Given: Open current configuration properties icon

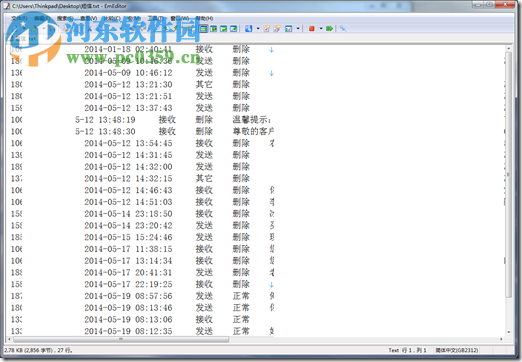Looking at the screenshot, I should pos(267,29).
